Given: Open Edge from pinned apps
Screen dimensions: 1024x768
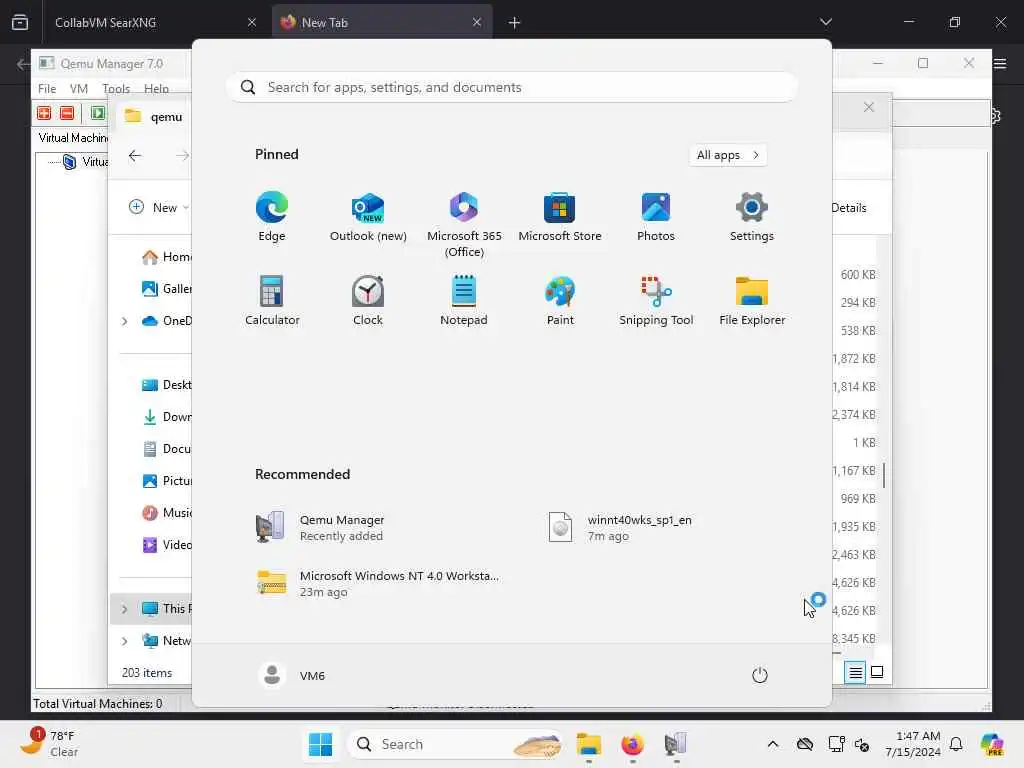Looking at the screenshot, I should tap(272, 217).
